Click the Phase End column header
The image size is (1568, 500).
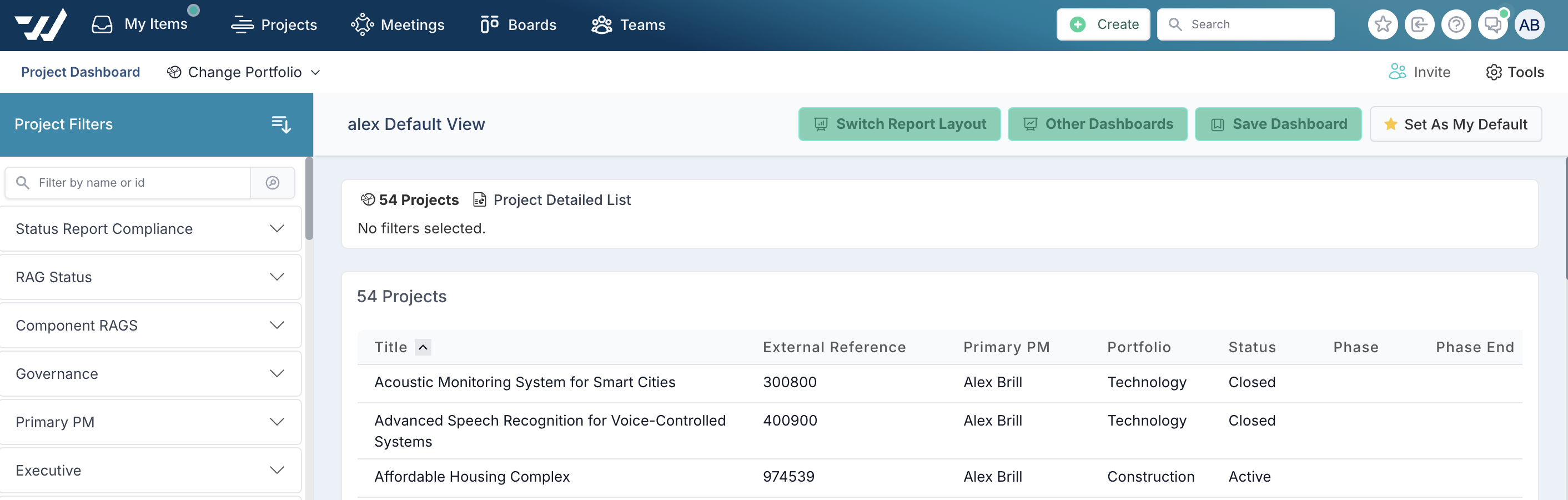1474,347
